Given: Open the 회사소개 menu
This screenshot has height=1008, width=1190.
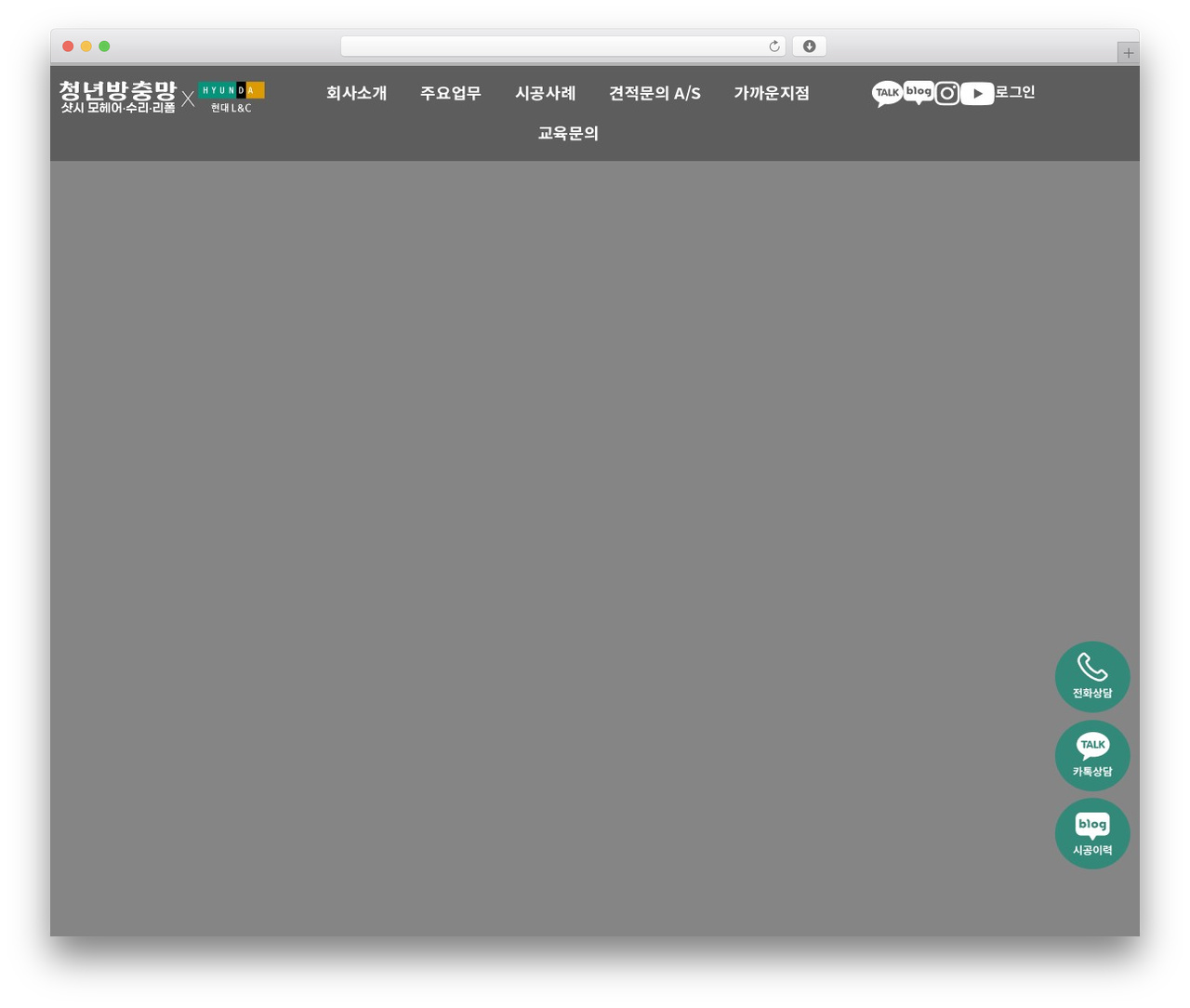Looking at the screenshot, I should (356, 93).
